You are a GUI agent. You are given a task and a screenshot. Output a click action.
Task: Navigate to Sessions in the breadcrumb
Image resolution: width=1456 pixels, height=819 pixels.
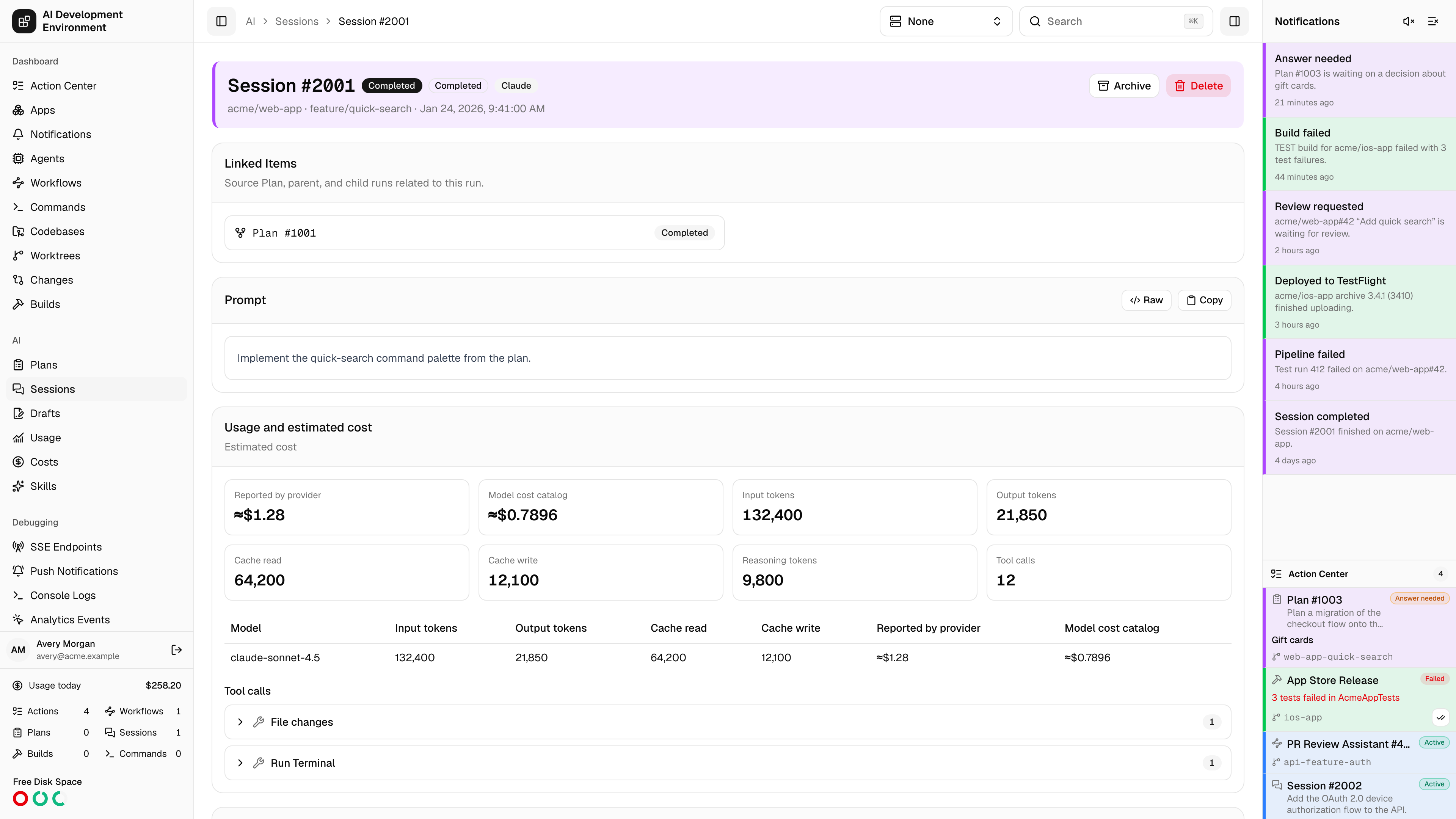coord(297,22)
